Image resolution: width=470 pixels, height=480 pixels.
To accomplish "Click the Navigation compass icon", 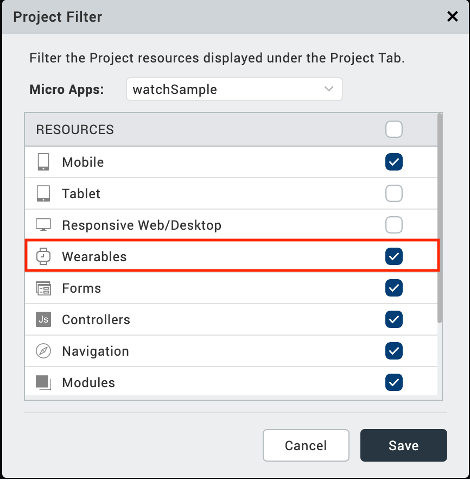I will point(43,351).
